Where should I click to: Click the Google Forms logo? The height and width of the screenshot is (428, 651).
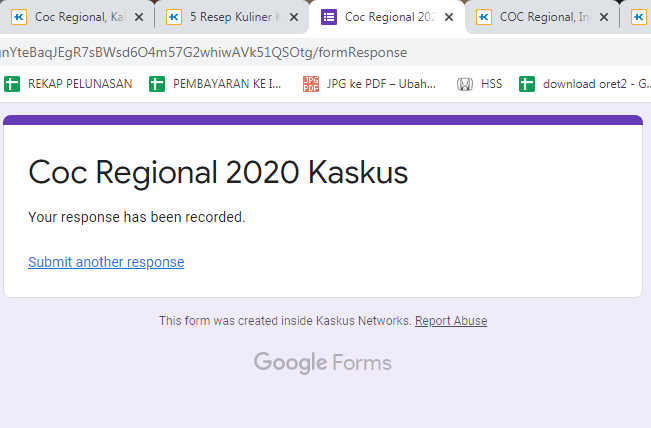pyautogui.click(x=323, y=363)
